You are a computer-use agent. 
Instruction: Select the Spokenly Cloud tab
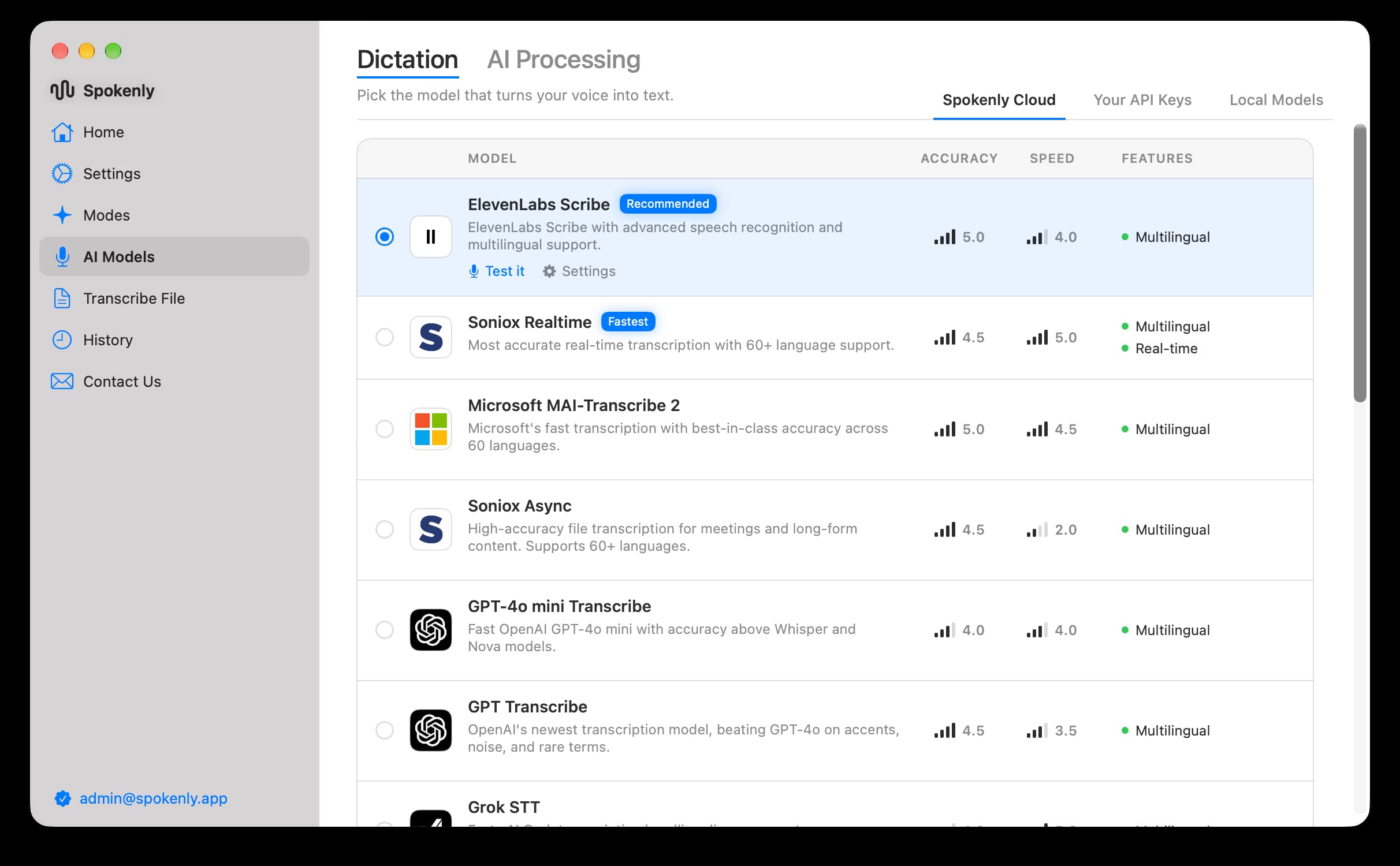[999, 100]
